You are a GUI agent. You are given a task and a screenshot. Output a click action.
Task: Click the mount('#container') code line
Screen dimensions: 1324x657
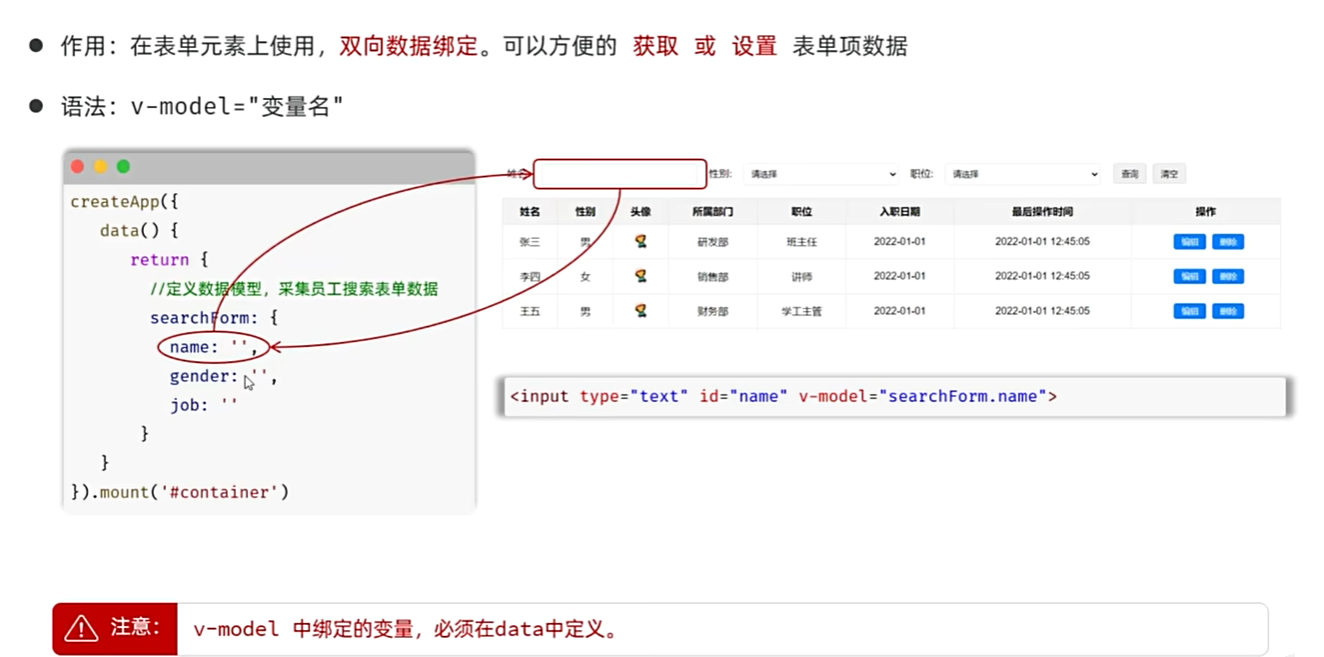pos(180,492)
